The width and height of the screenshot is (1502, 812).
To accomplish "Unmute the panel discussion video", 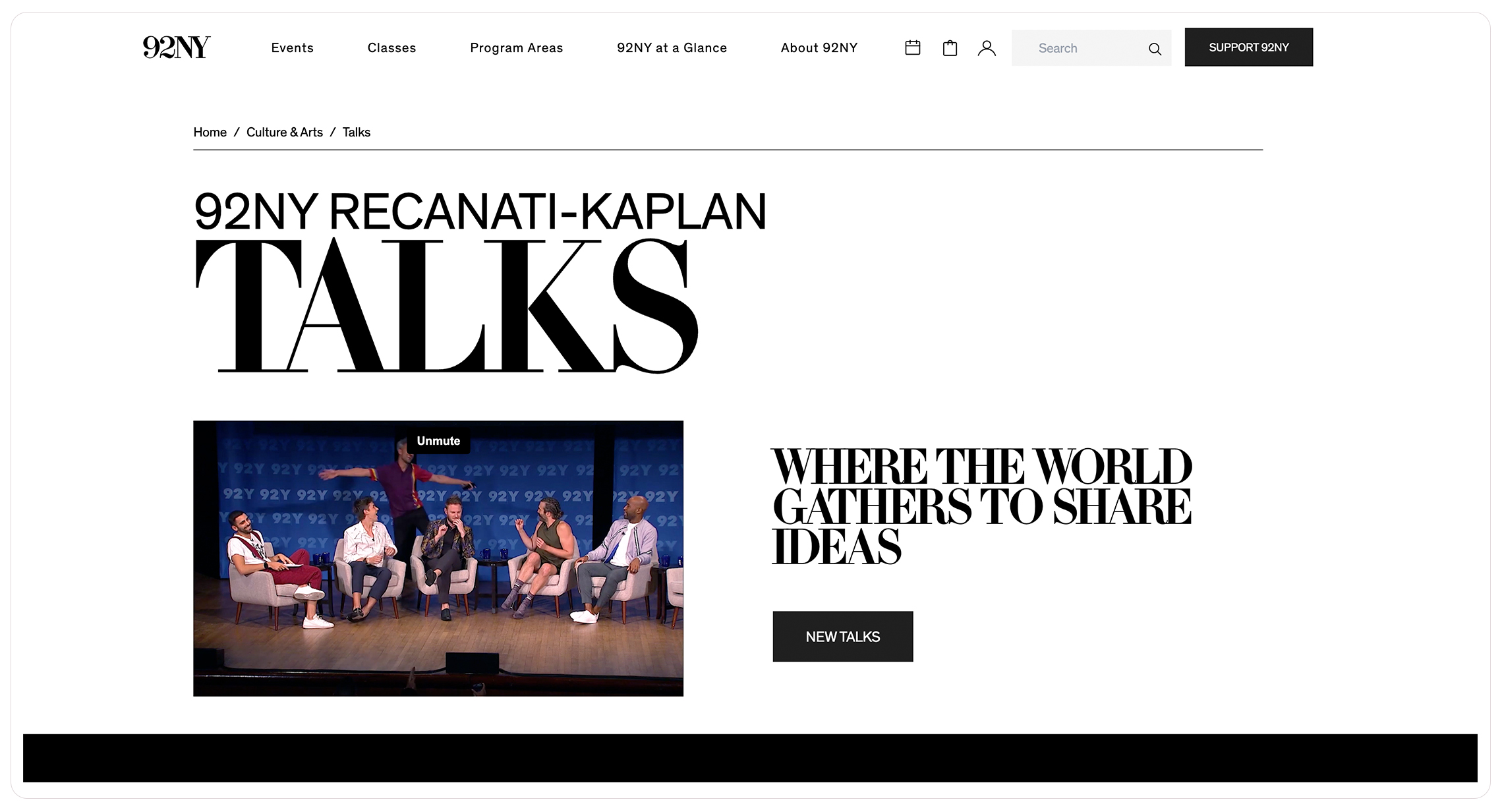I will click(x=438, y=441).
